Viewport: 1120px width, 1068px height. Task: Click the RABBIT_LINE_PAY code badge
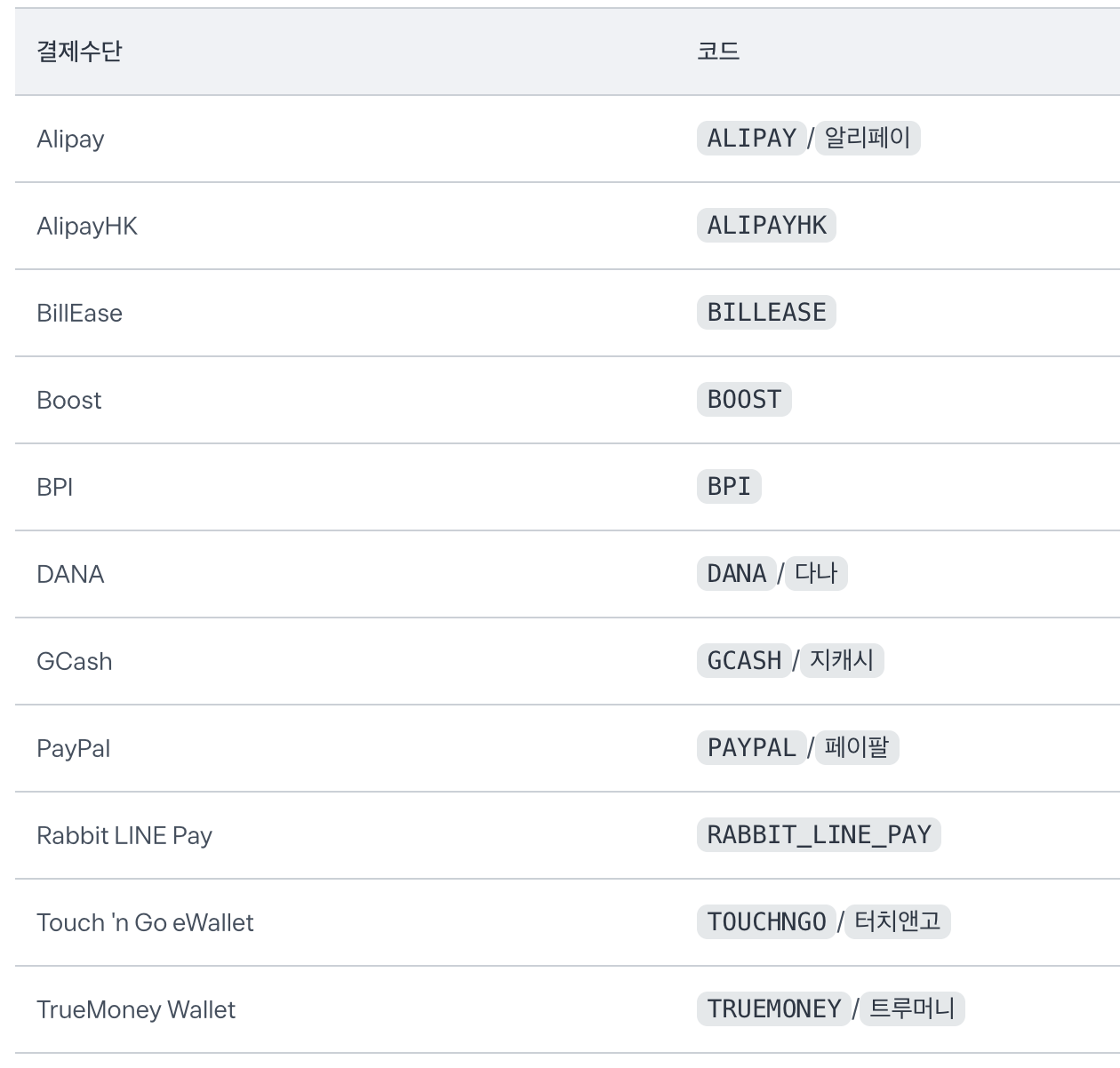click(x=819, y=835)
